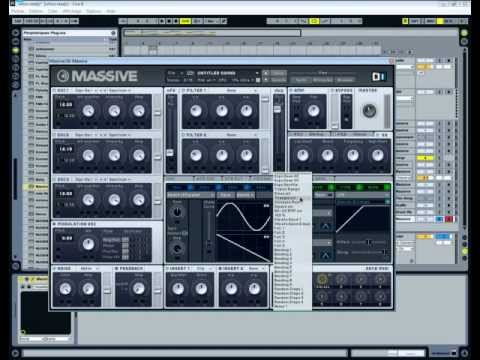Select the Live Devices browser sidebar icon

15,42
